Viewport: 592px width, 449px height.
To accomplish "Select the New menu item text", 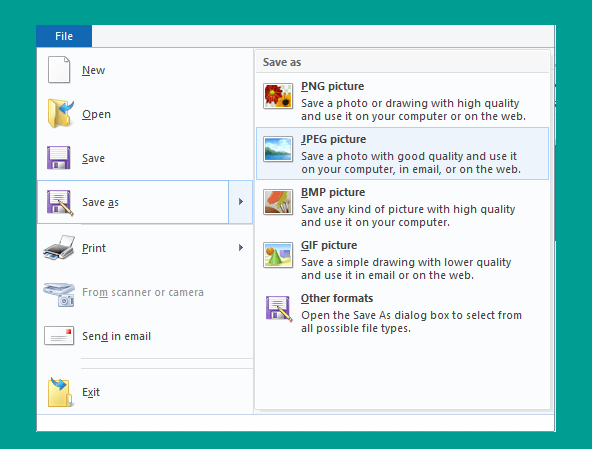I will click(x=94, y=70).
